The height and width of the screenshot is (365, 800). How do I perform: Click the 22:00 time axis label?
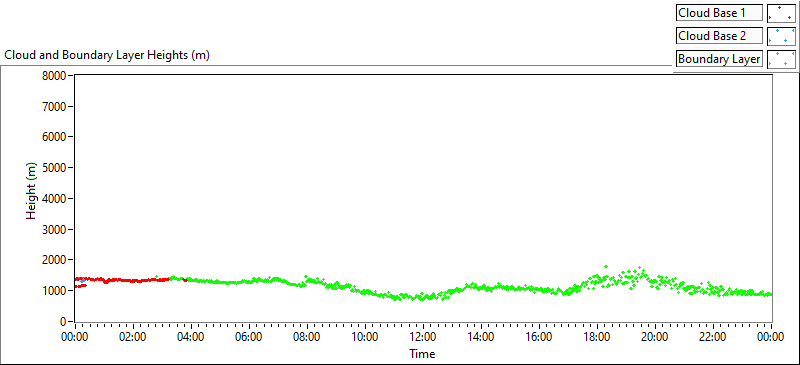click(x=712, y=337)
